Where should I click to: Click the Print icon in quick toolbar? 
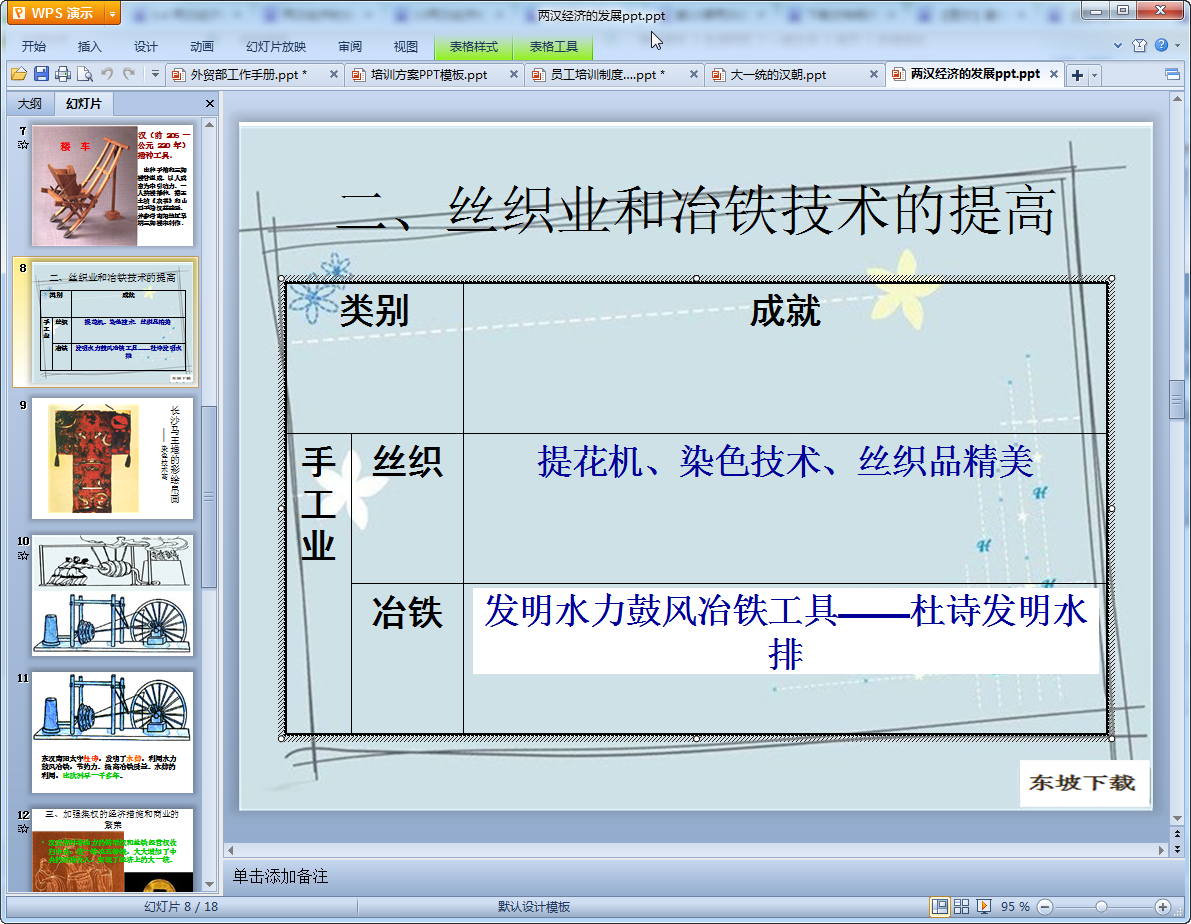pos(63,74)
